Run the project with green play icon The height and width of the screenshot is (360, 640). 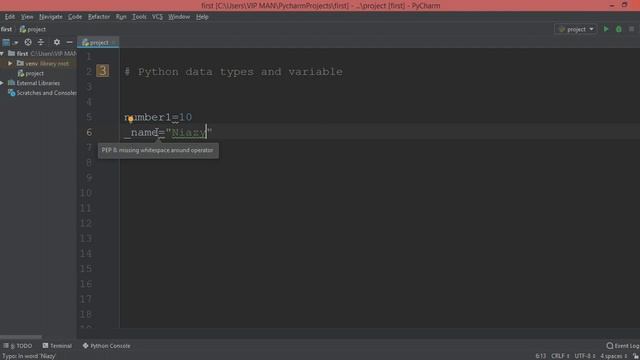(x=606, y=29)
